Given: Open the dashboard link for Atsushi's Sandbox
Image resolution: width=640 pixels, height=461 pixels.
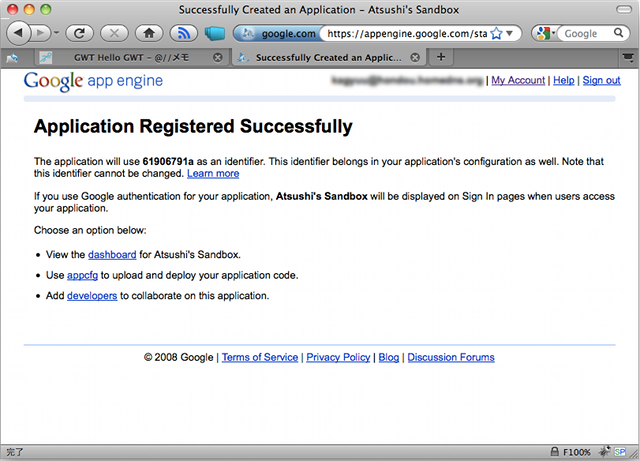Looking at the screenshot, I should pos(112,255).
